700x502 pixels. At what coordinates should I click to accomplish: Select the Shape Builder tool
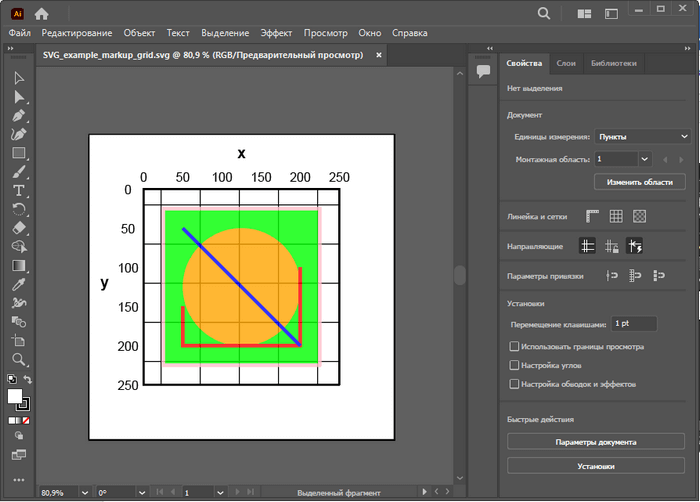(x=19, y=247)
